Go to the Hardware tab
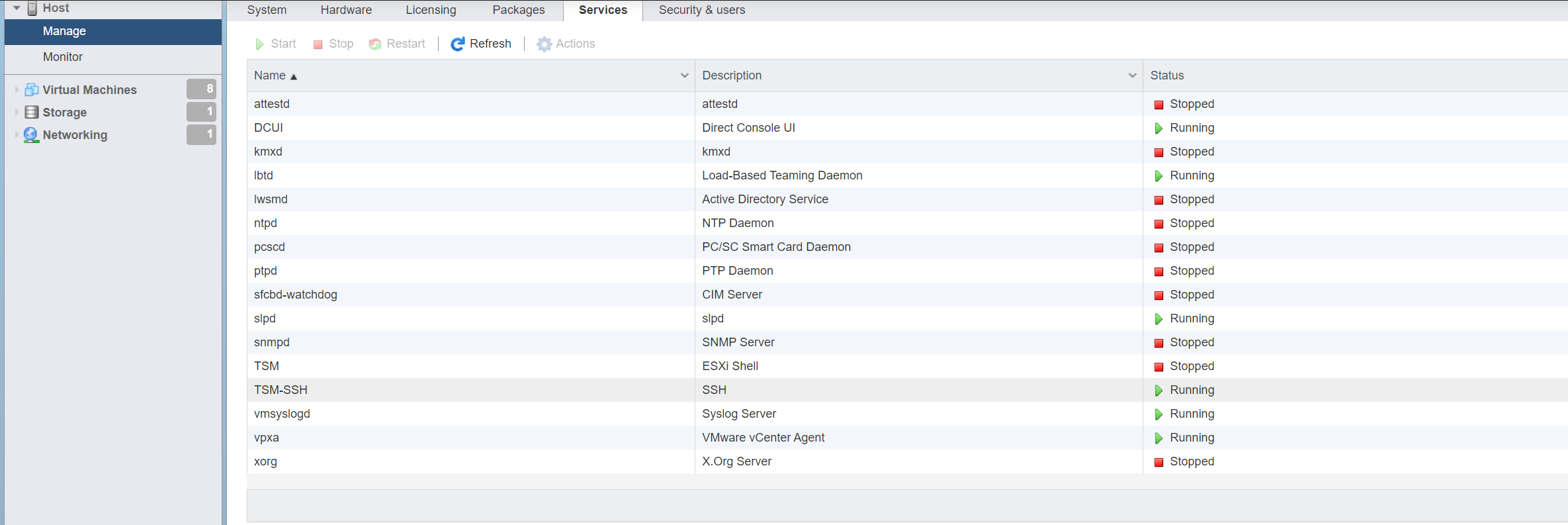Image resolution: width=1568 pixels, height=525 pixels. click(346, 10)
